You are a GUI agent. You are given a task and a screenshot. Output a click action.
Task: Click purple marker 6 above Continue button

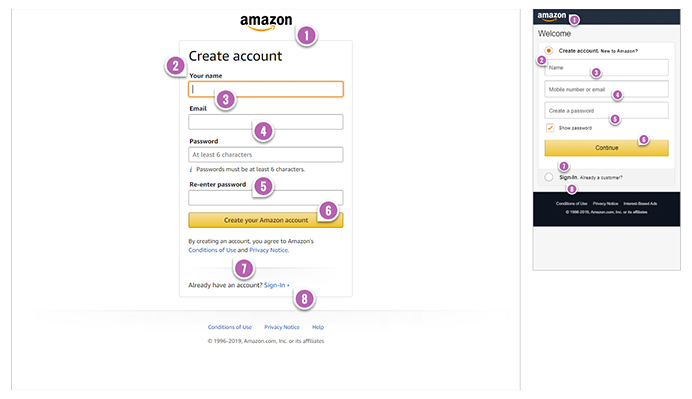point(643,139)
